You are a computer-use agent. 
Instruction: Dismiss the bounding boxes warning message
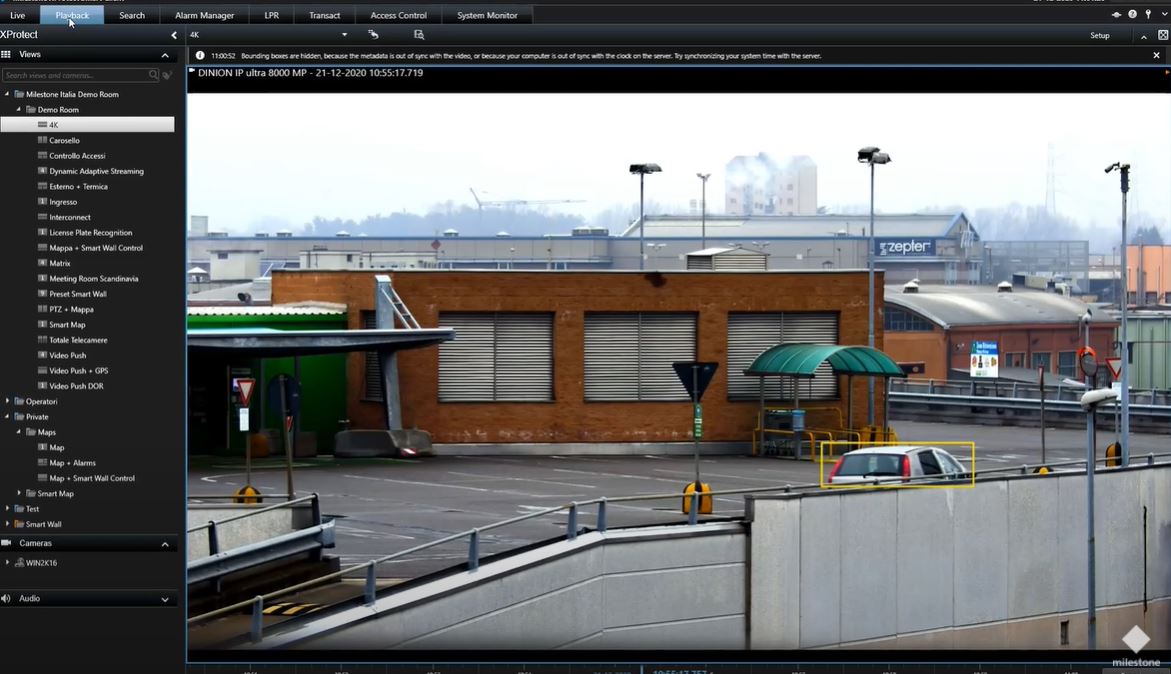point(1157,56)
